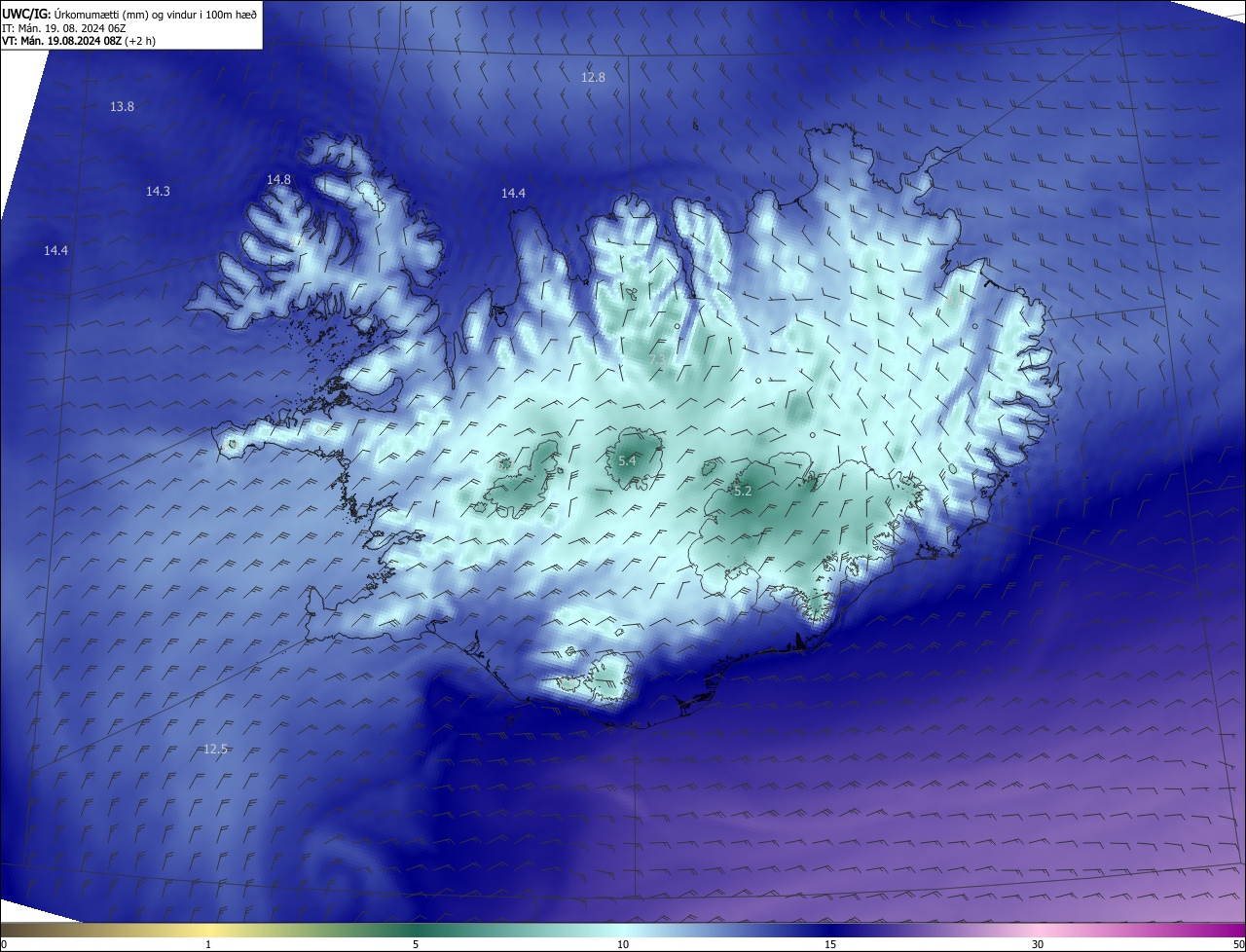Click the map value label 14.3
Image resolution: width=1246 pixels, height=952 pixels.
point(158,192)
